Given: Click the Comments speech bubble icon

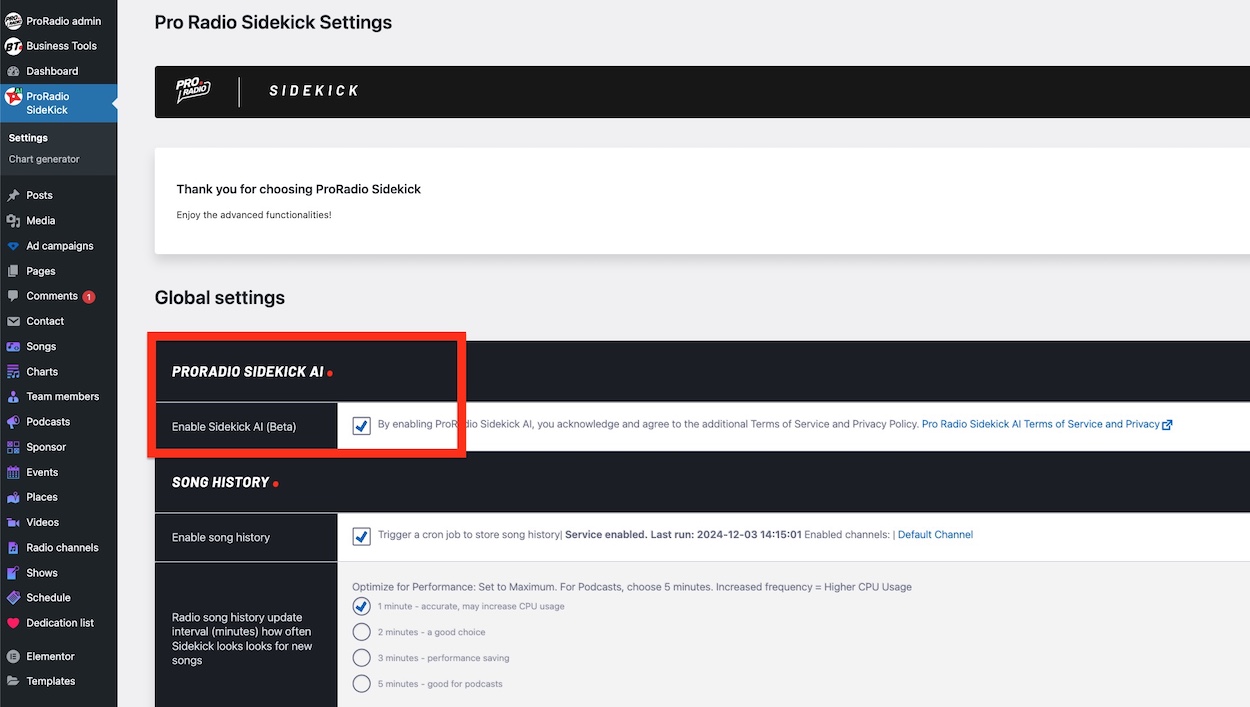Looking at the screenshot, I should coord(13,296).
